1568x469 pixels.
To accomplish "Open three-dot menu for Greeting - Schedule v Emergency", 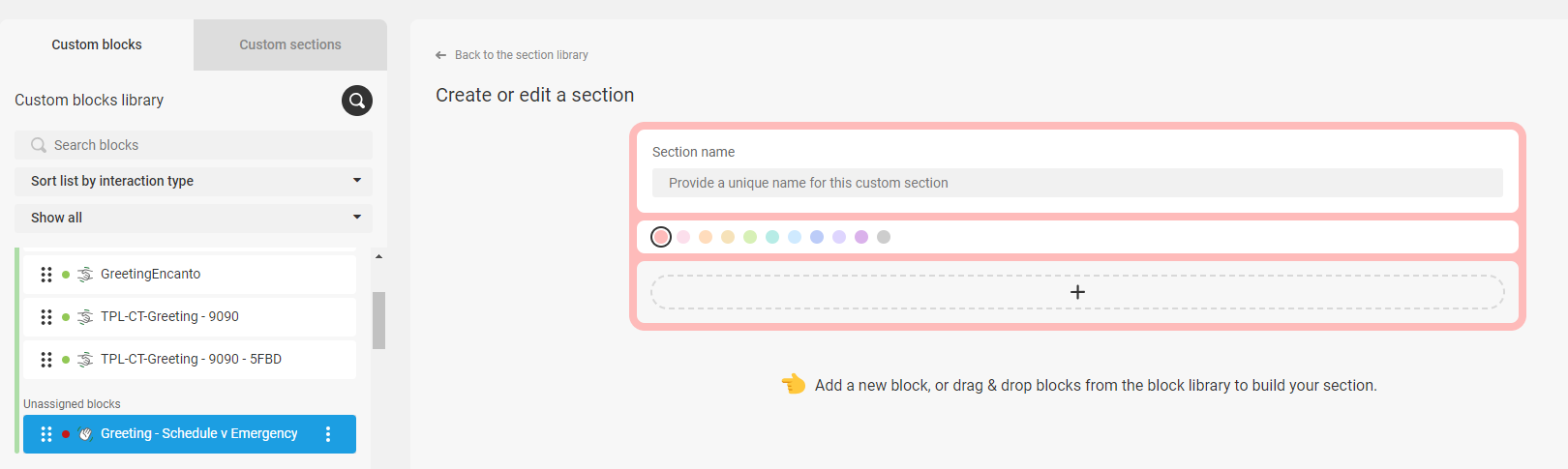I will click(x=328, y=434).
